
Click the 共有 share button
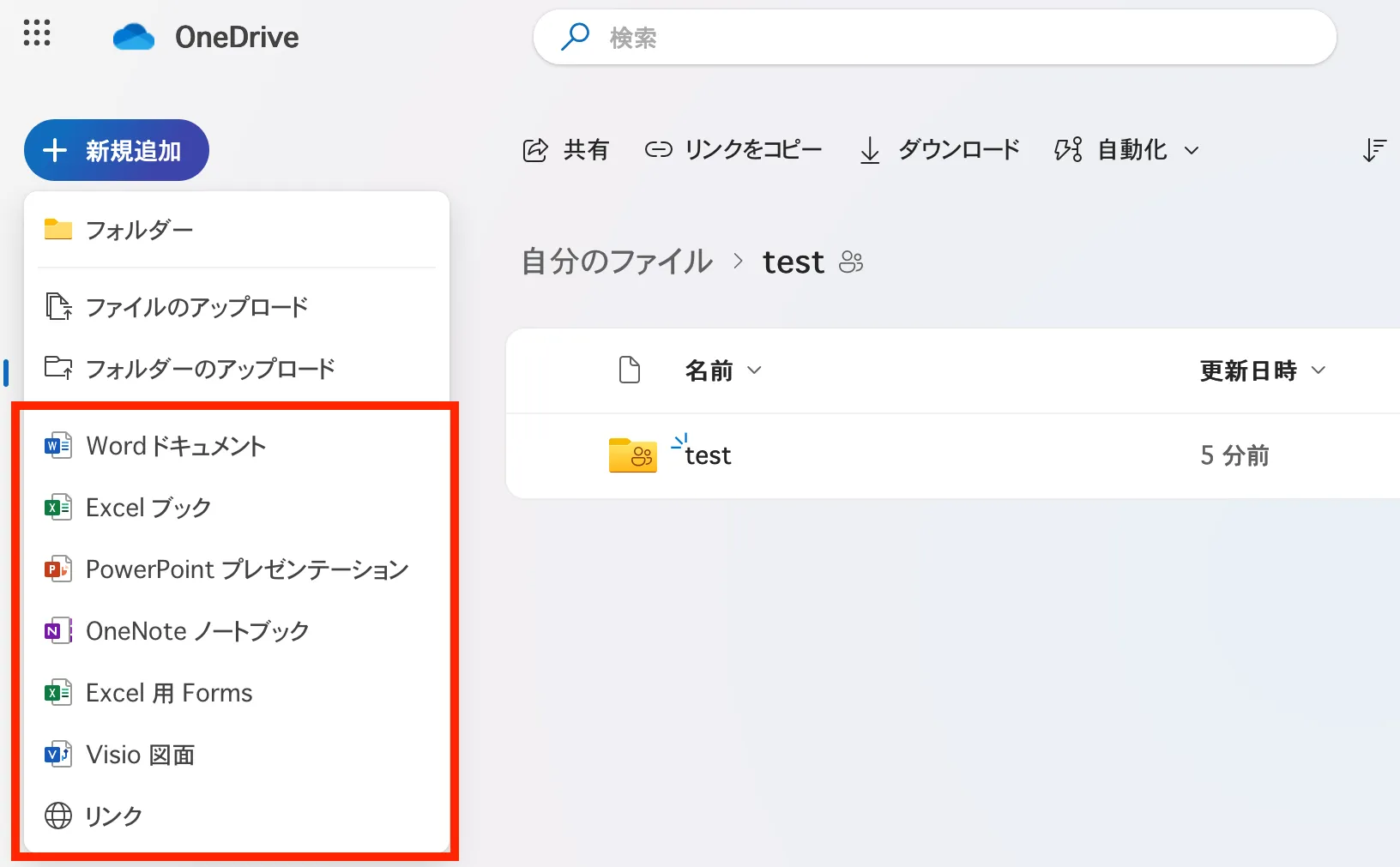566,150
